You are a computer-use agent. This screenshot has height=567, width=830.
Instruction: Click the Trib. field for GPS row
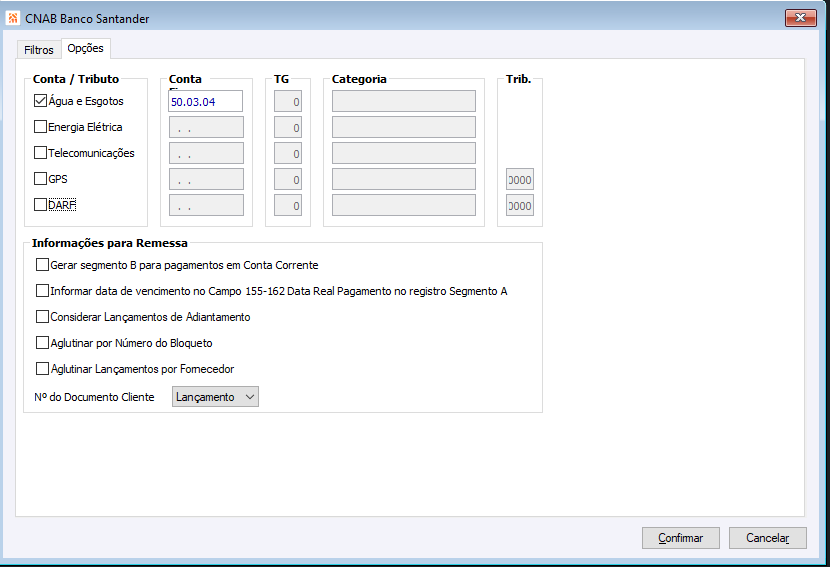520,179
